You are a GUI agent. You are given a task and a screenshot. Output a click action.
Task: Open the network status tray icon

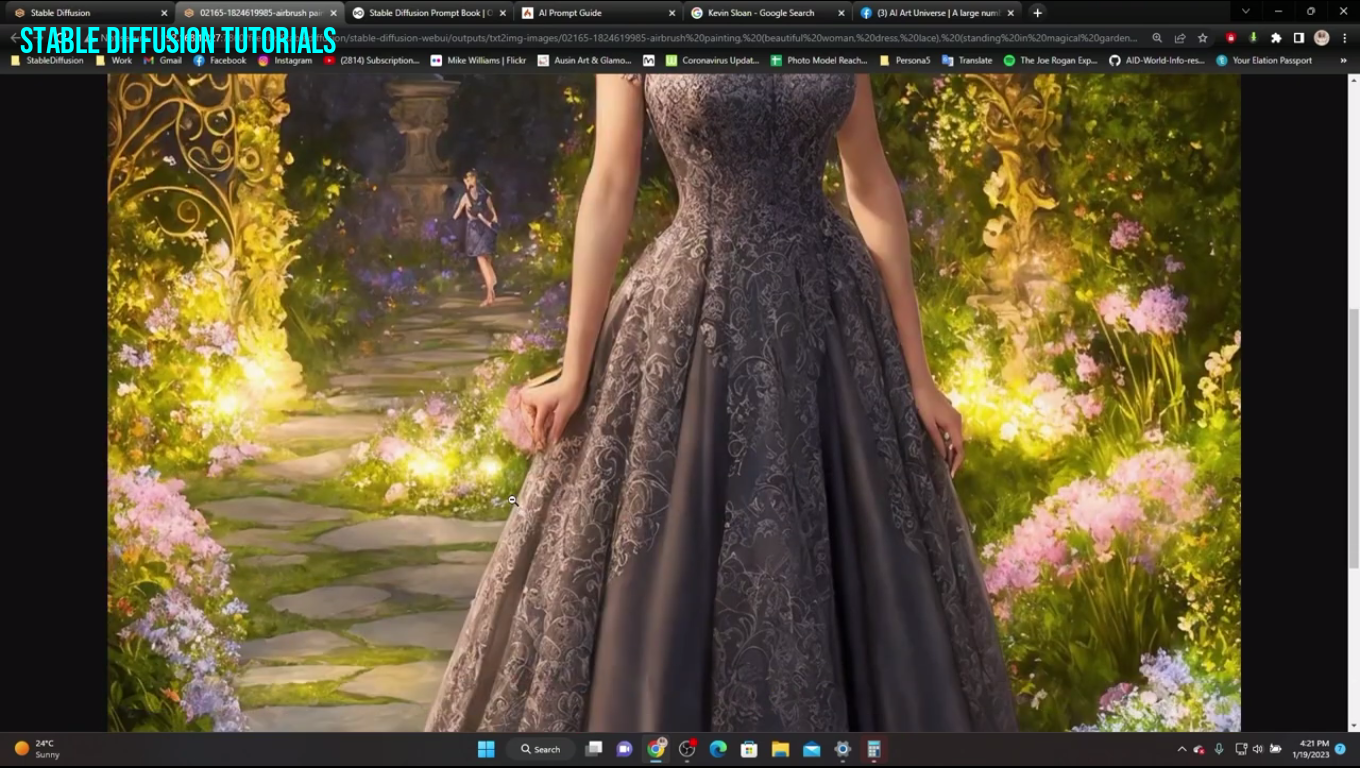click(1241, 749)
